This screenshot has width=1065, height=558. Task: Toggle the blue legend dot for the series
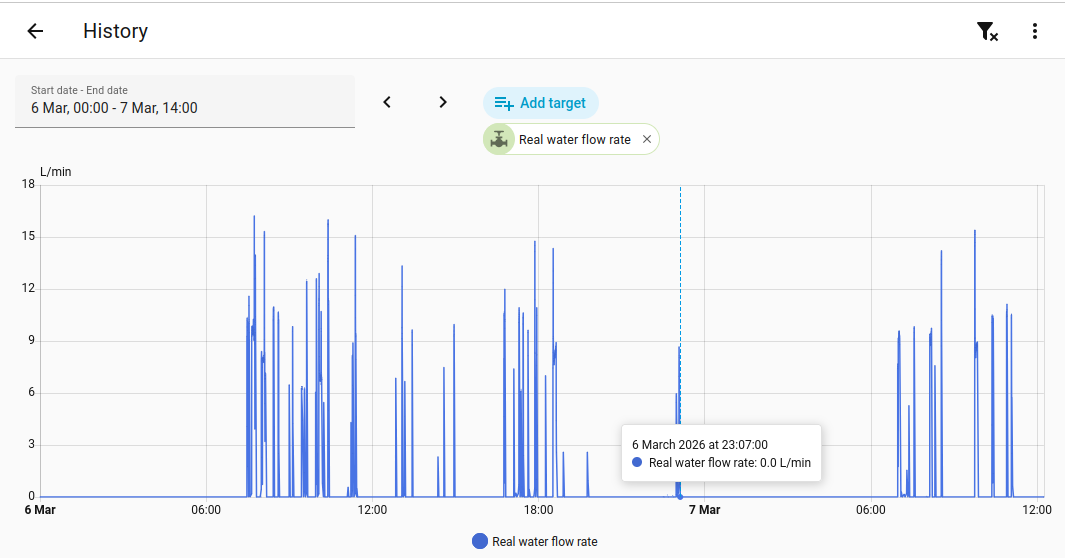point(480,541)
